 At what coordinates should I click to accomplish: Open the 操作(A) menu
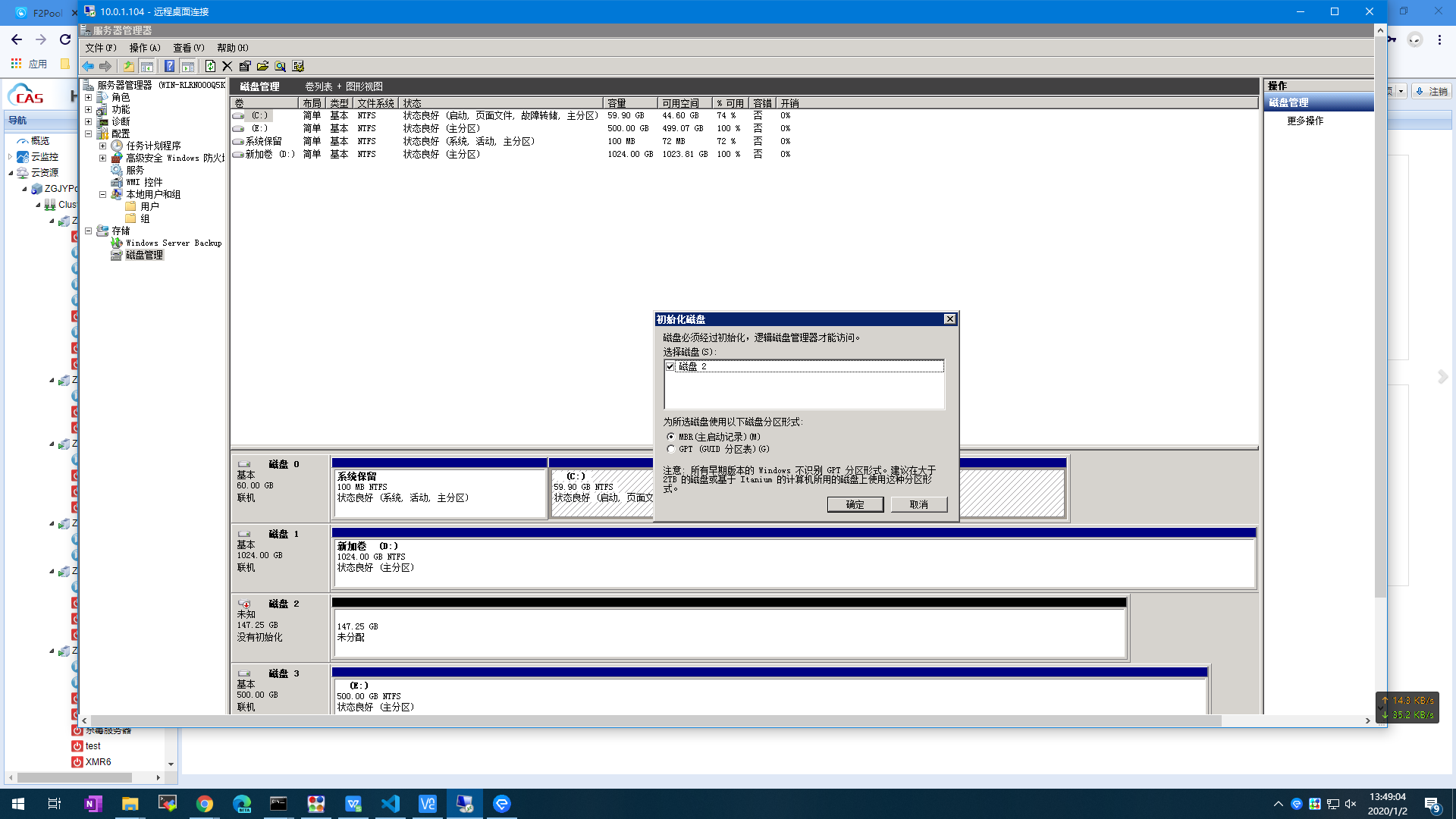144,48
